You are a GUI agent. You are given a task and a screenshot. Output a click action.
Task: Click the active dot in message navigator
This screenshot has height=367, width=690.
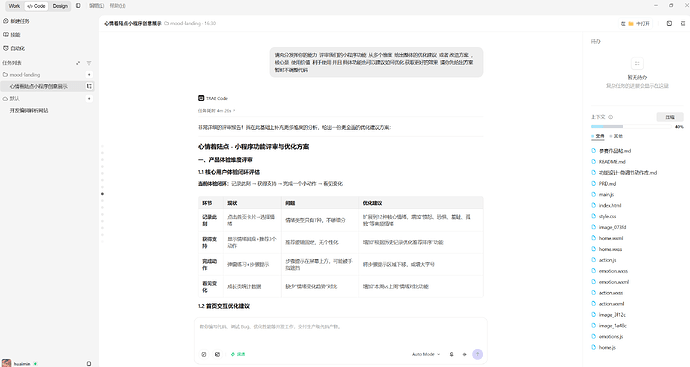pyautogui.click(x=103, y=194)
